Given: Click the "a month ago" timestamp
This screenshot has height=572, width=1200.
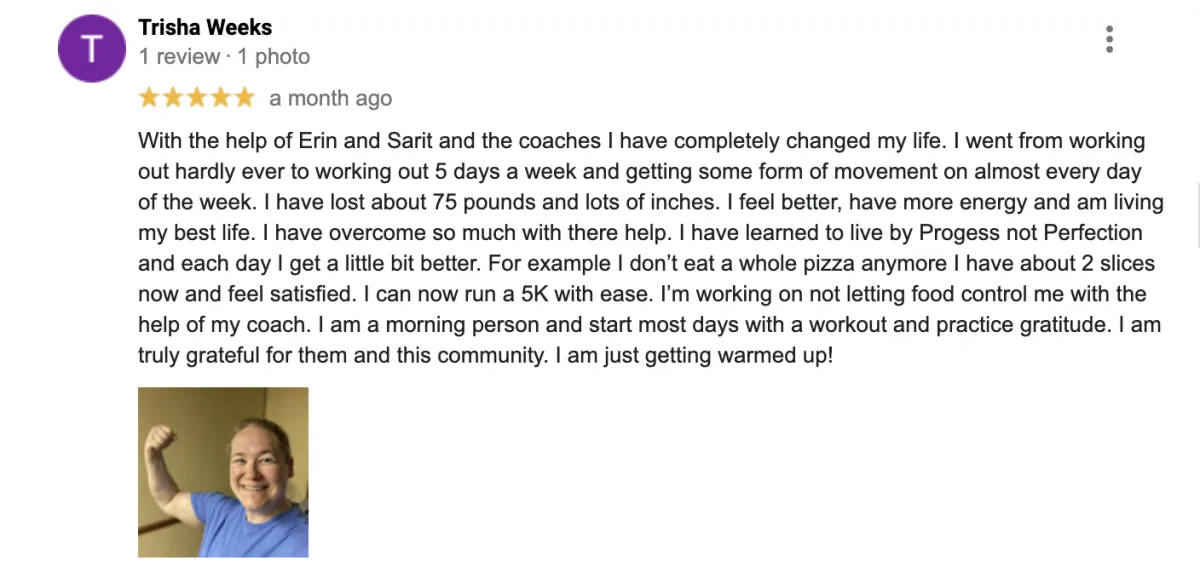Looking at the screenshot, I should point(331,98).
